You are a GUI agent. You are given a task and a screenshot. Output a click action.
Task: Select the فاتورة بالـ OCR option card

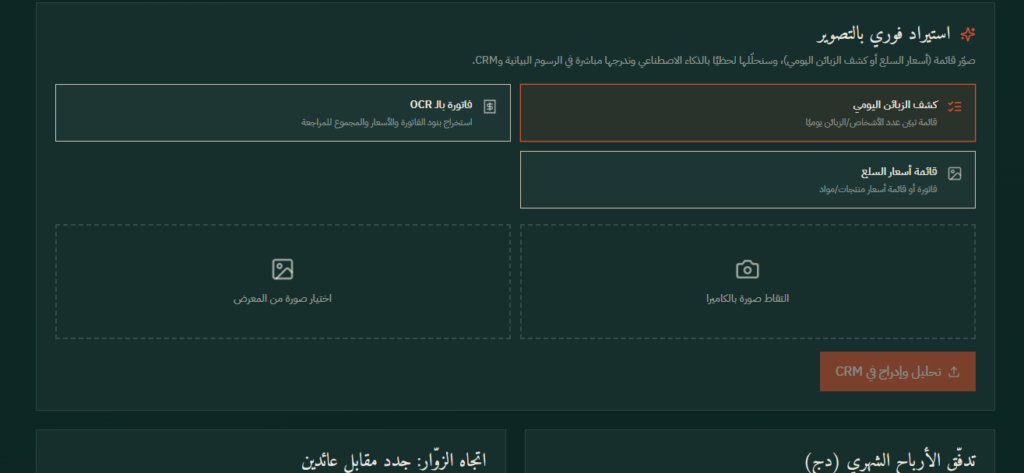click(283, 112)
